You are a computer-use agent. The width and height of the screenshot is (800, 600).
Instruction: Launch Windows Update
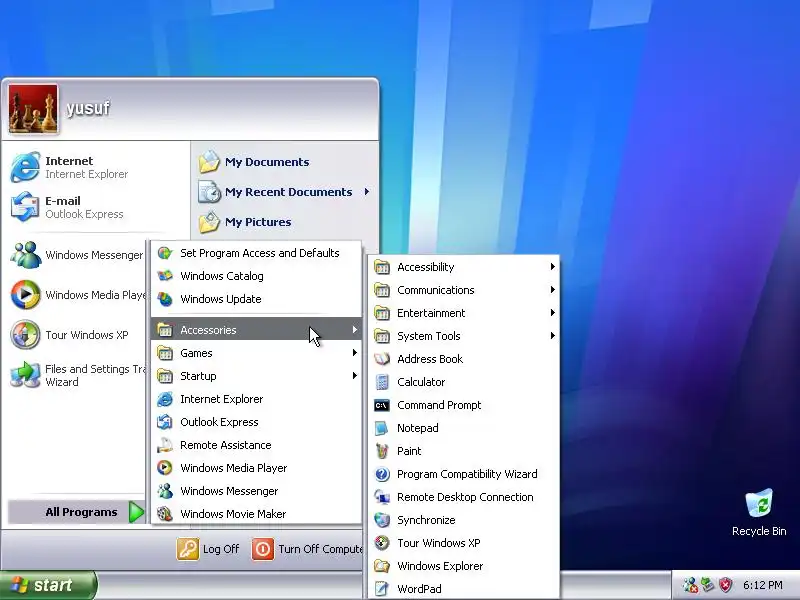pyautogui.click(x=257, y=299)
